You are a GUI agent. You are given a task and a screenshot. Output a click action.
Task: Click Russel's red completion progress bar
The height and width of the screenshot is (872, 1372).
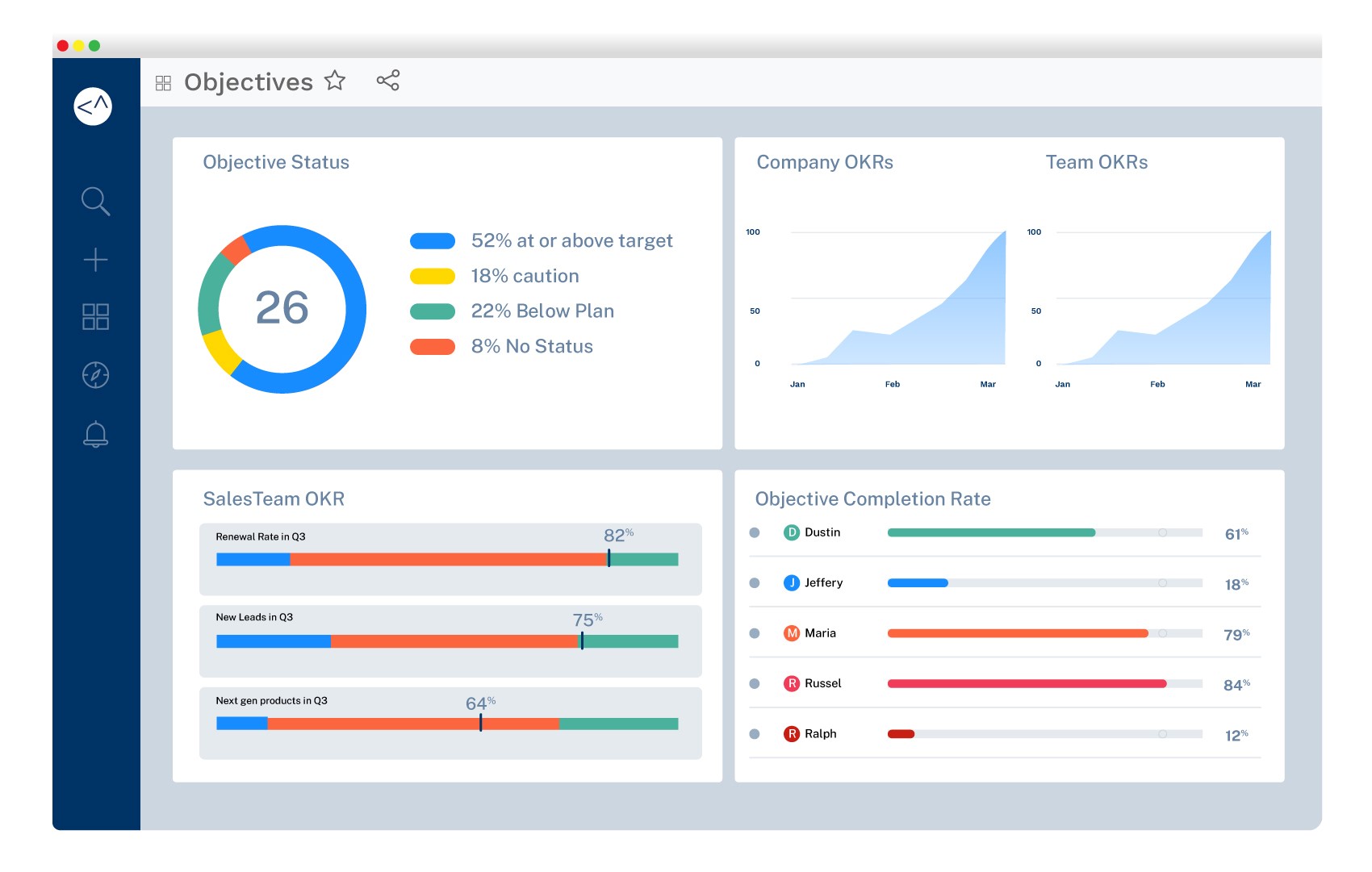(1027, 683)
